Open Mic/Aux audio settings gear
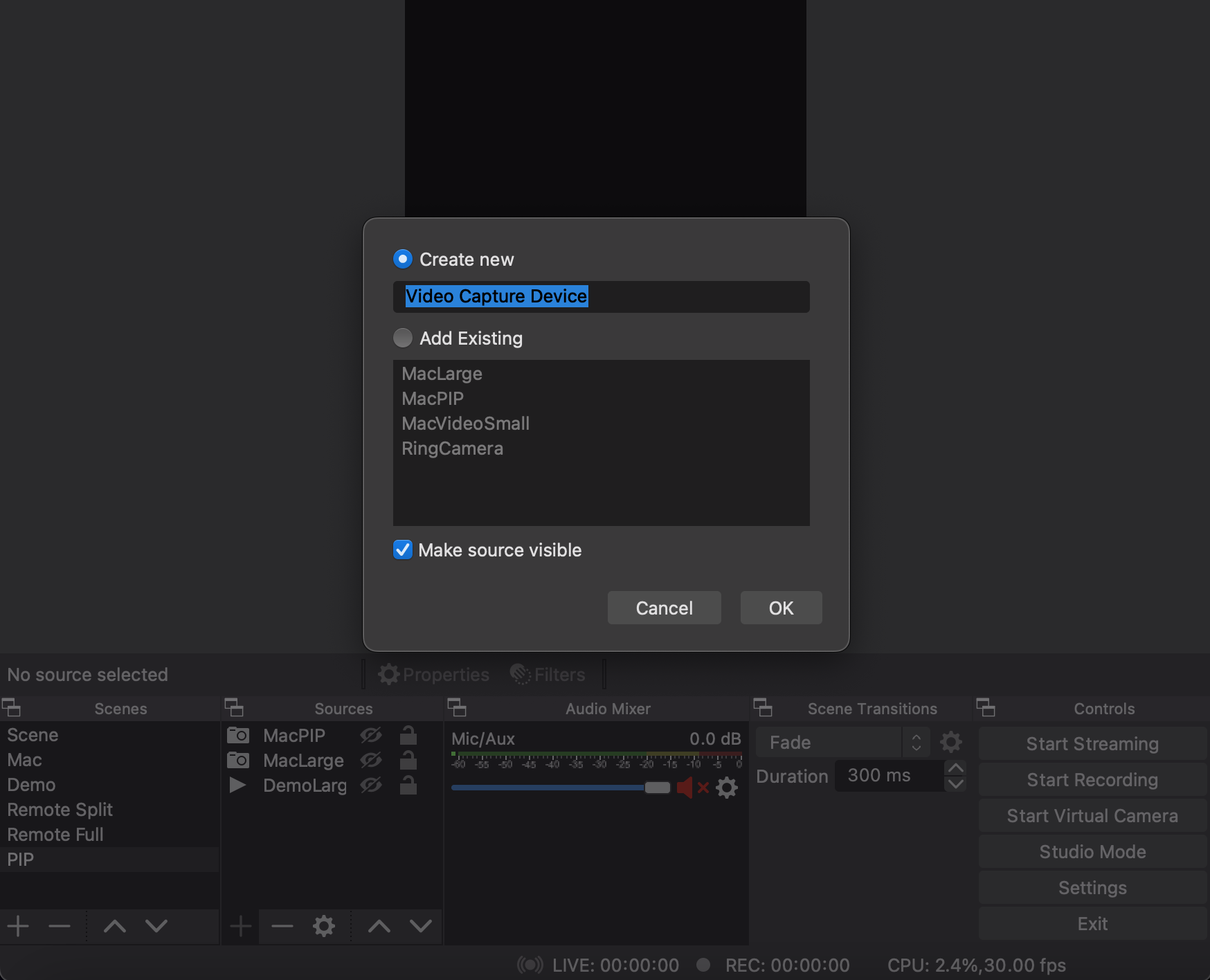 click(x=727, y=788)
